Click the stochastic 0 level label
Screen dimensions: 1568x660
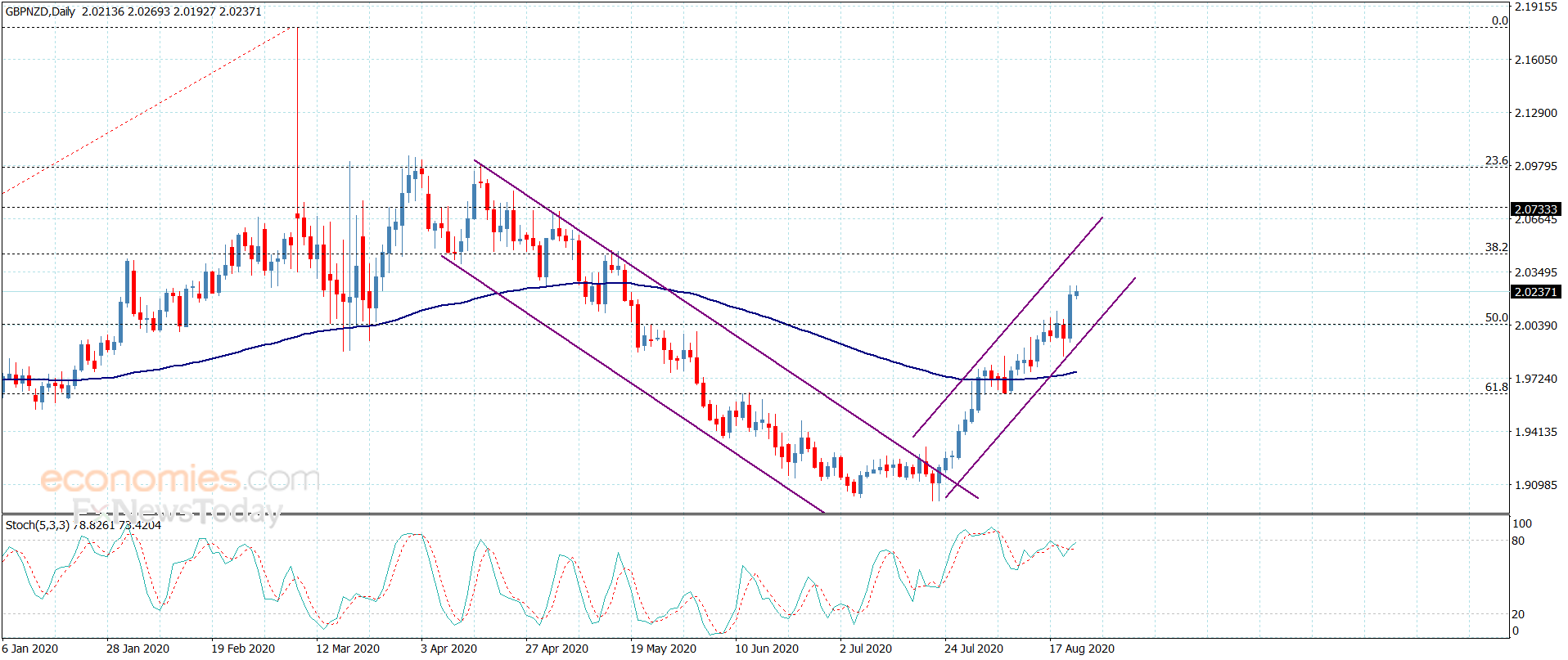tap(1516, 631)
